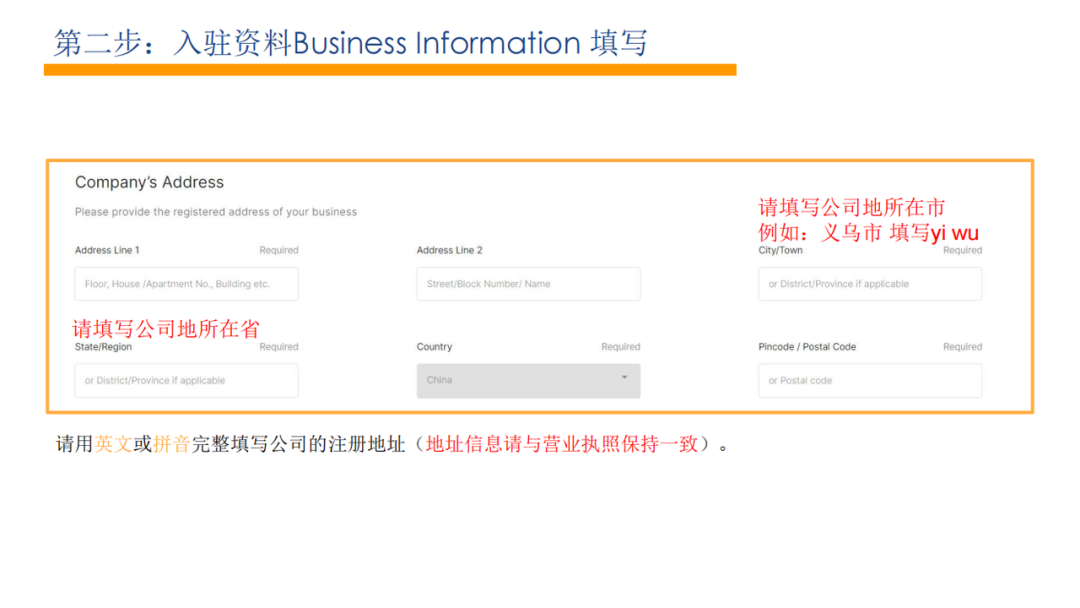This screenshot has width=1080, height=608.
Task: Click the Address Line 2 input field
Action: (x=528, y=284)
